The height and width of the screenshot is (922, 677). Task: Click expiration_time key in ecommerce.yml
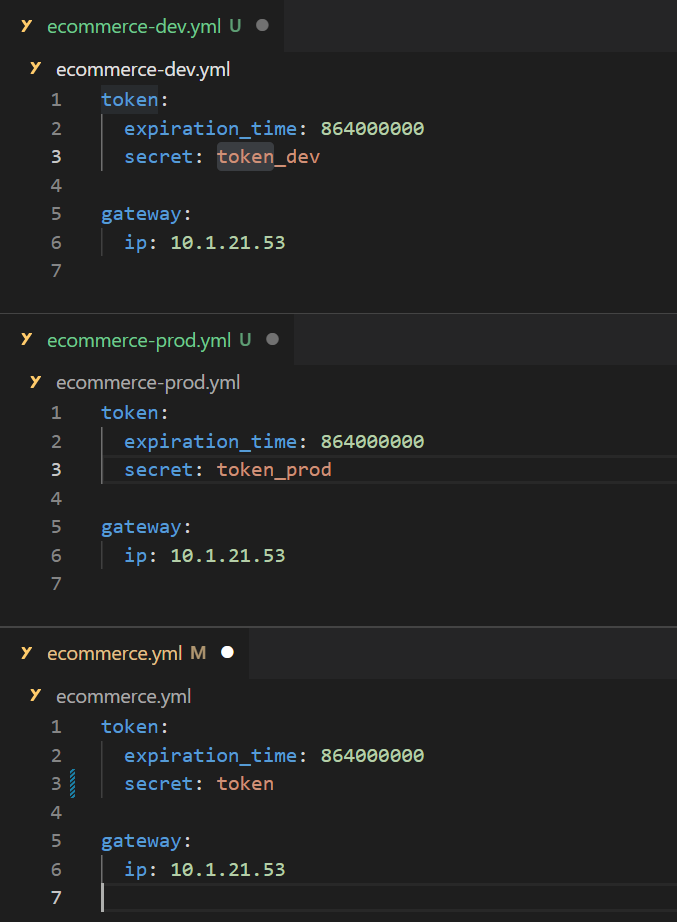(x=211, y=755)
